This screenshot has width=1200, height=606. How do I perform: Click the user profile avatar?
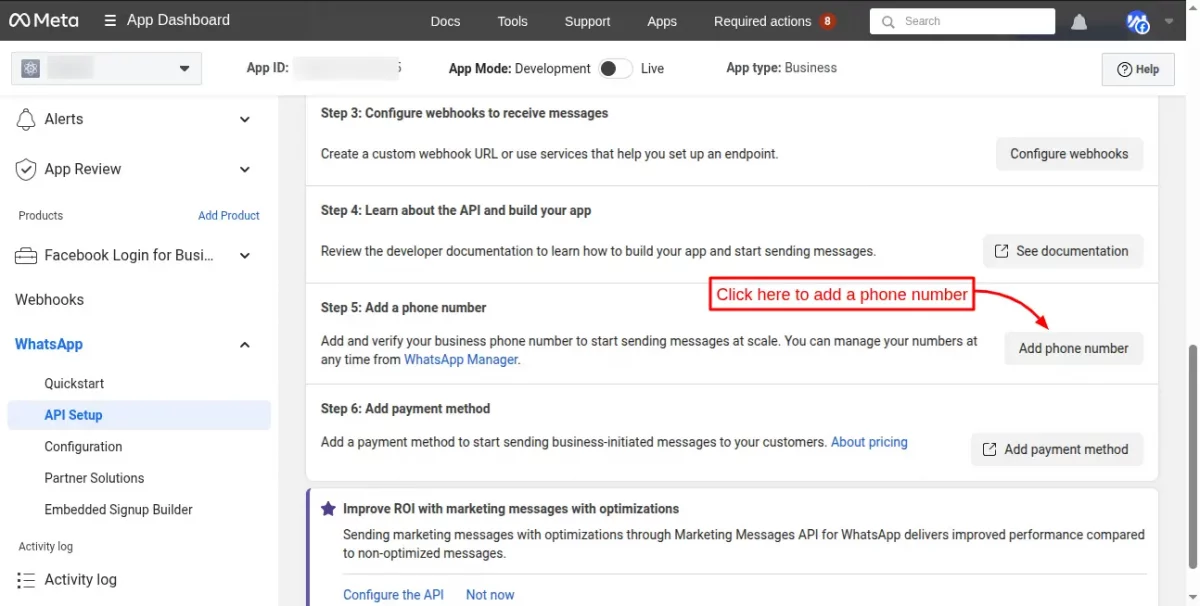tap(1137, 22)
